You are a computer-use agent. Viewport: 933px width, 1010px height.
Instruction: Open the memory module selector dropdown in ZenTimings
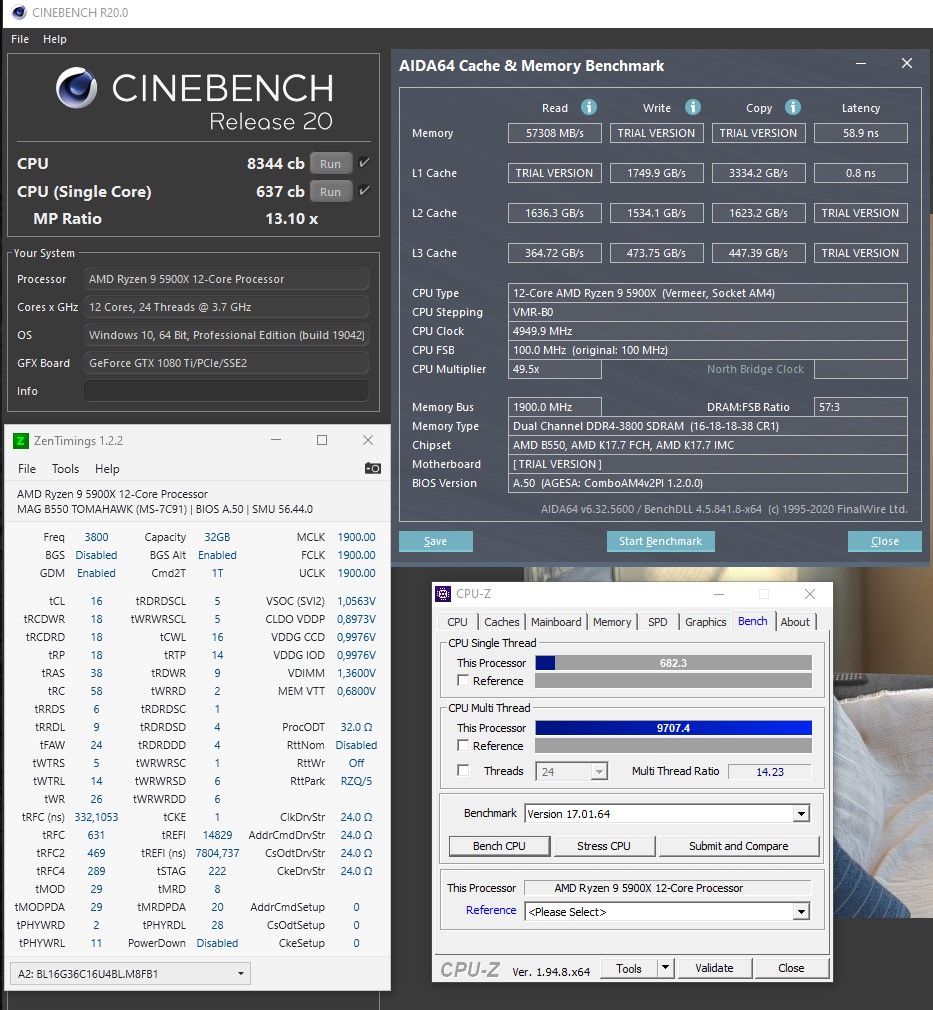pos(130,973)
